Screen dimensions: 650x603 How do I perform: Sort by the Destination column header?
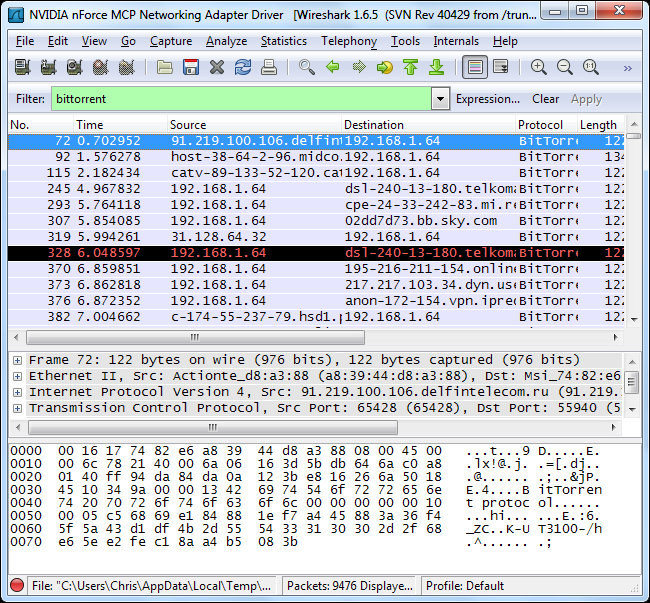pyautogui.click(x=428, y=125)
